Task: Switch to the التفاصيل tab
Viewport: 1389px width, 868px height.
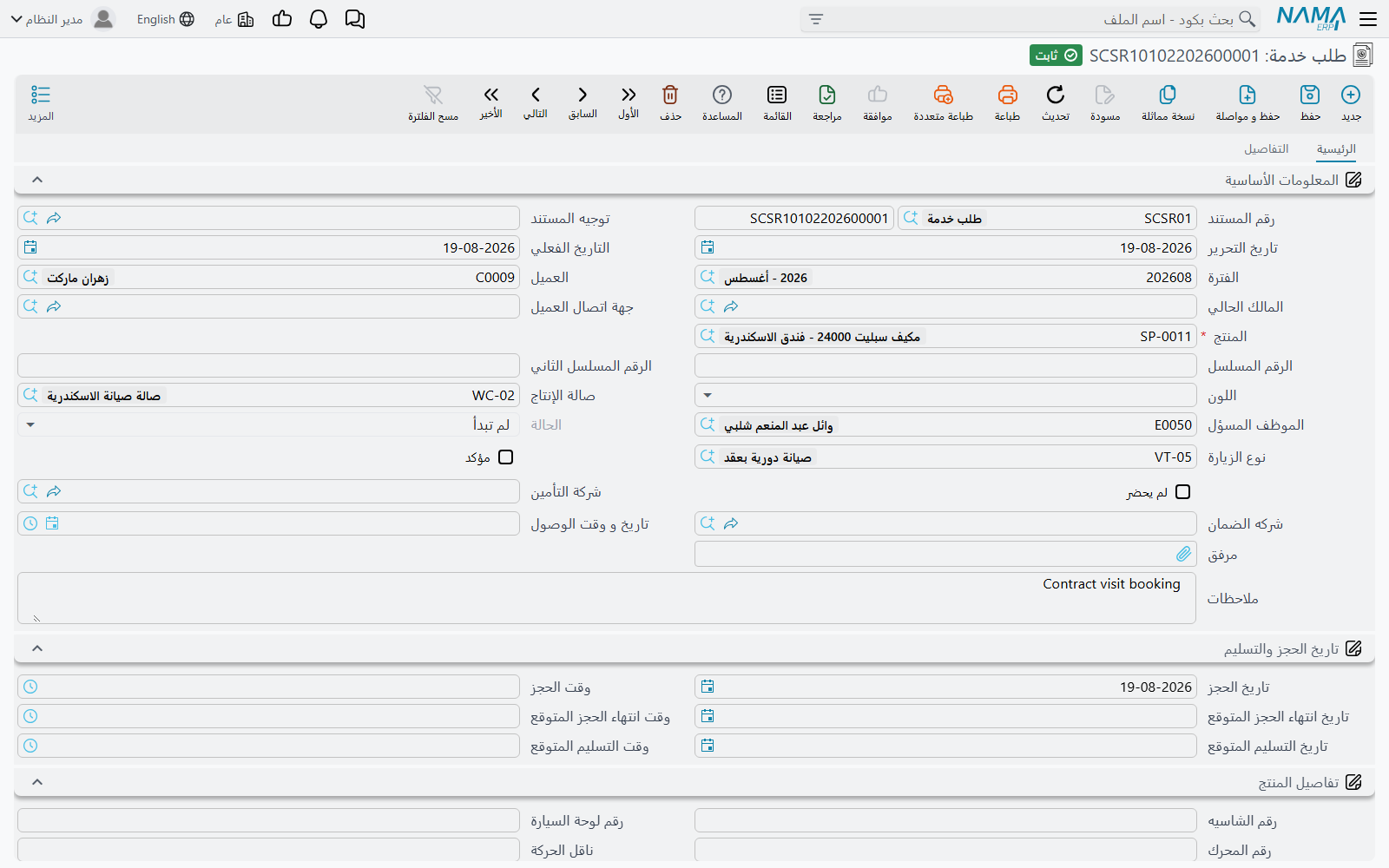Action: click(1266, 149)
